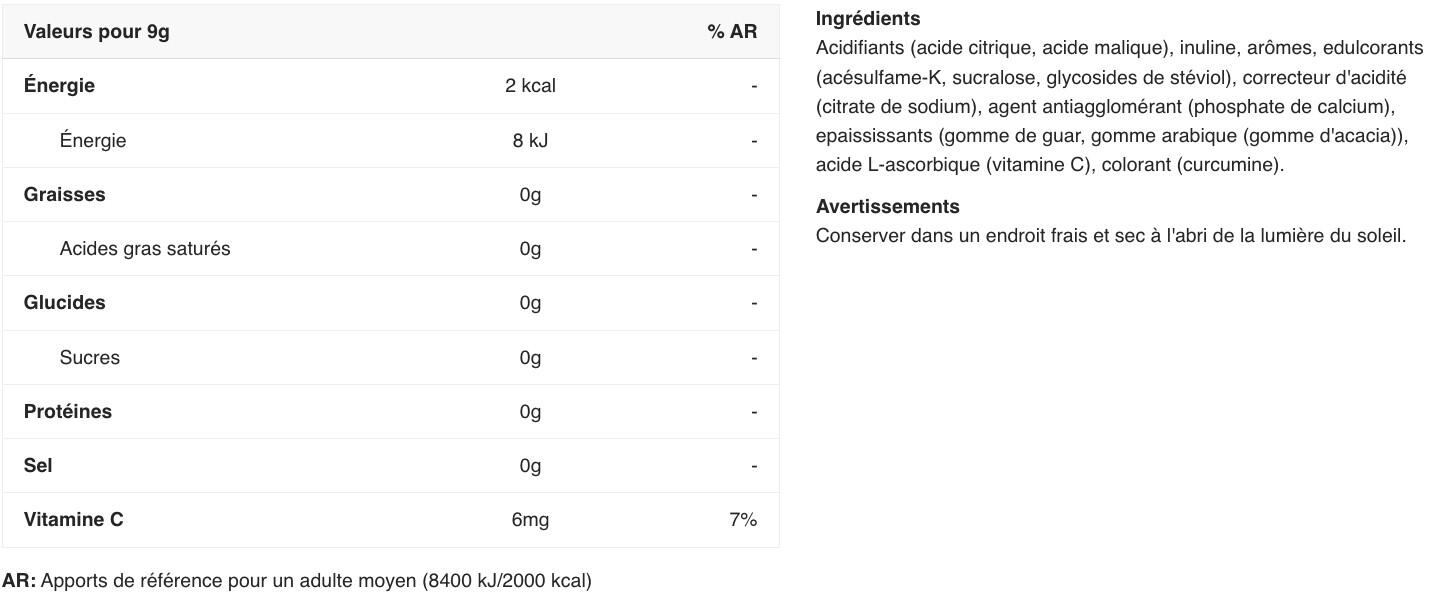Click the 7% reference intake value
The image size is (1432, 596).
pos(743,520)
